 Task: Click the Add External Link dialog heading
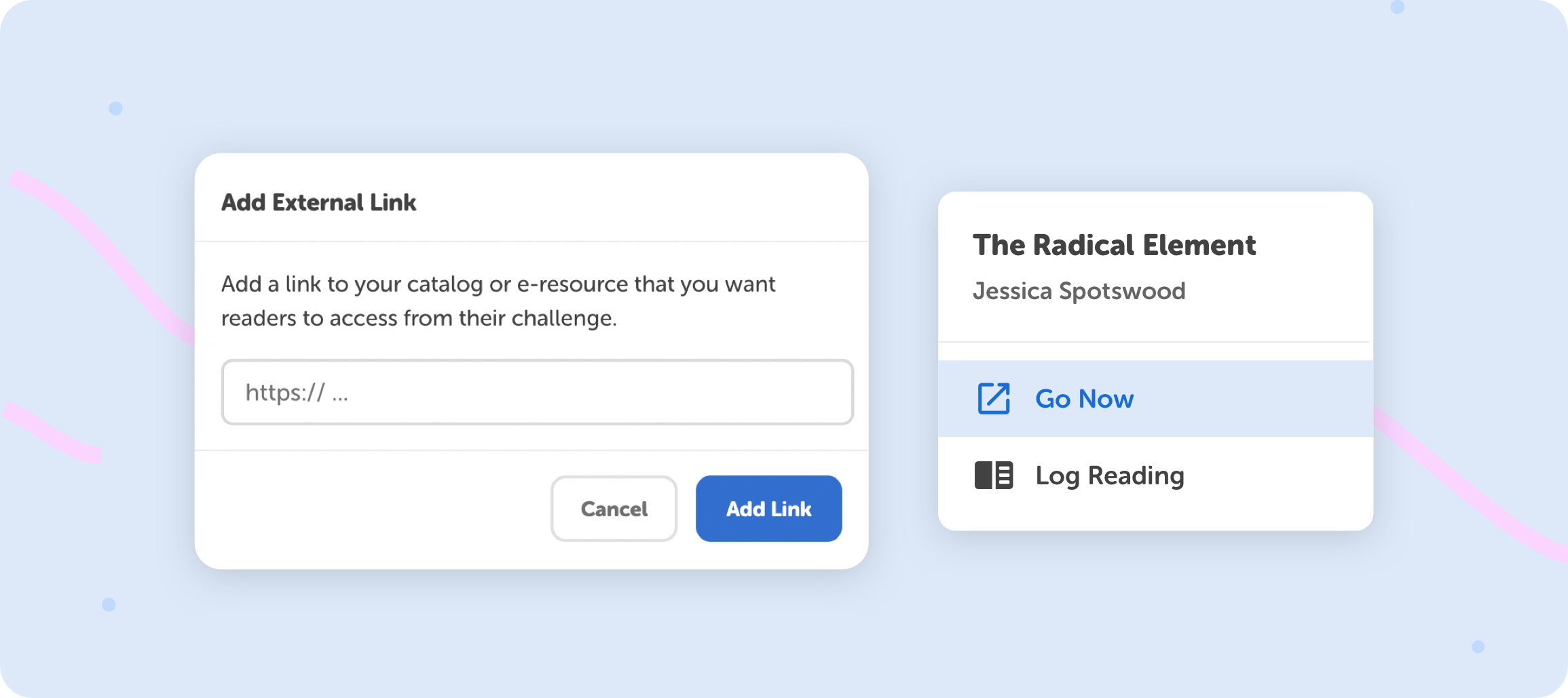tap(318, 202)
